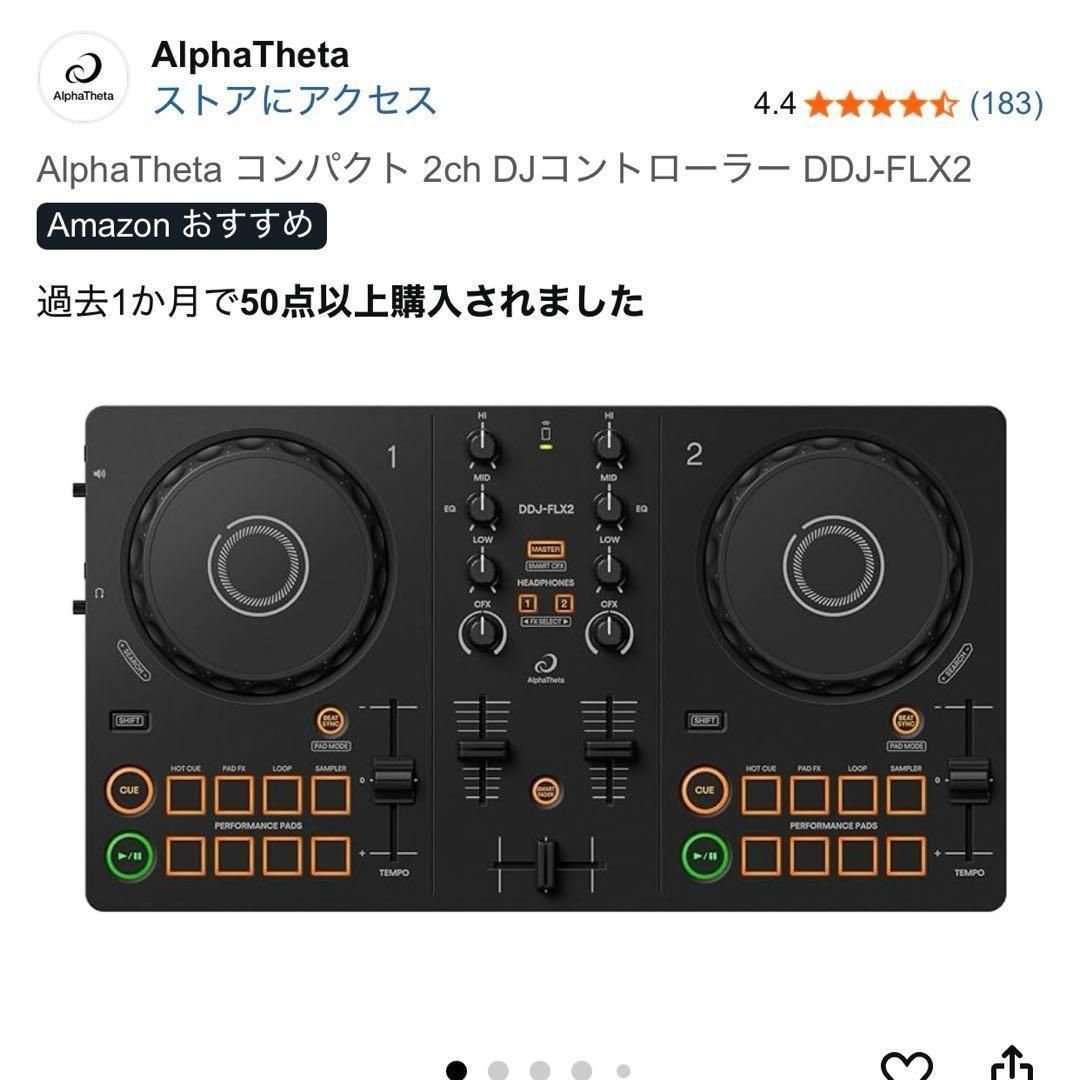Screen dimensions: 1080x1080
Task: Tap the share icon
Action: (x=1012, y=1064)
